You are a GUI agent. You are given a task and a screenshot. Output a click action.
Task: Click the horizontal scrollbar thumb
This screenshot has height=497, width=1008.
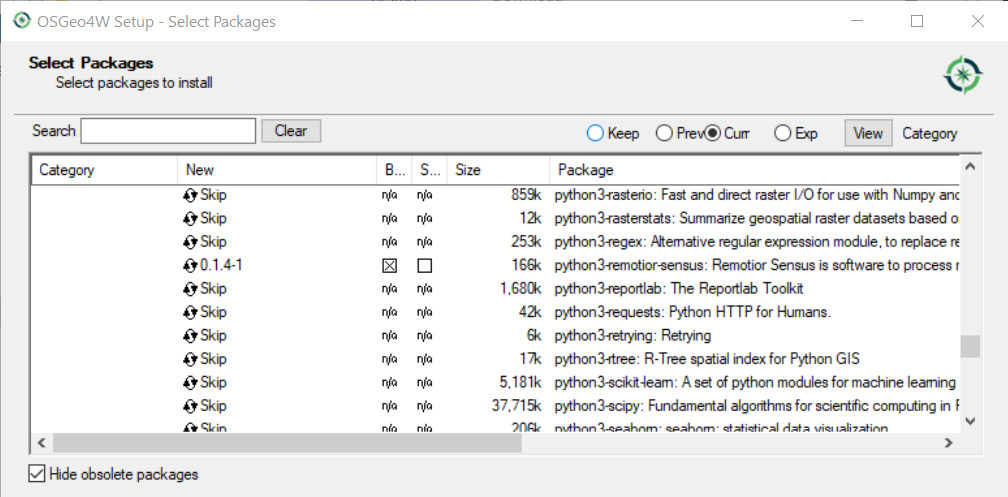tap(287, 443)
